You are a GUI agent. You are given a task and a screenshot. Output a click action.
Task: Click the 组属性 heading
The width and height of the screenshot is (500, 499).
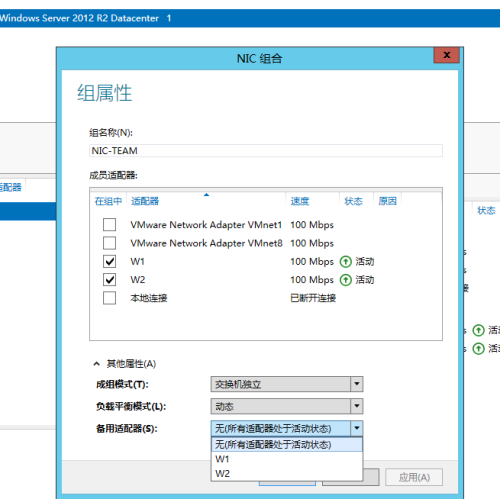[x=105, y=93]
